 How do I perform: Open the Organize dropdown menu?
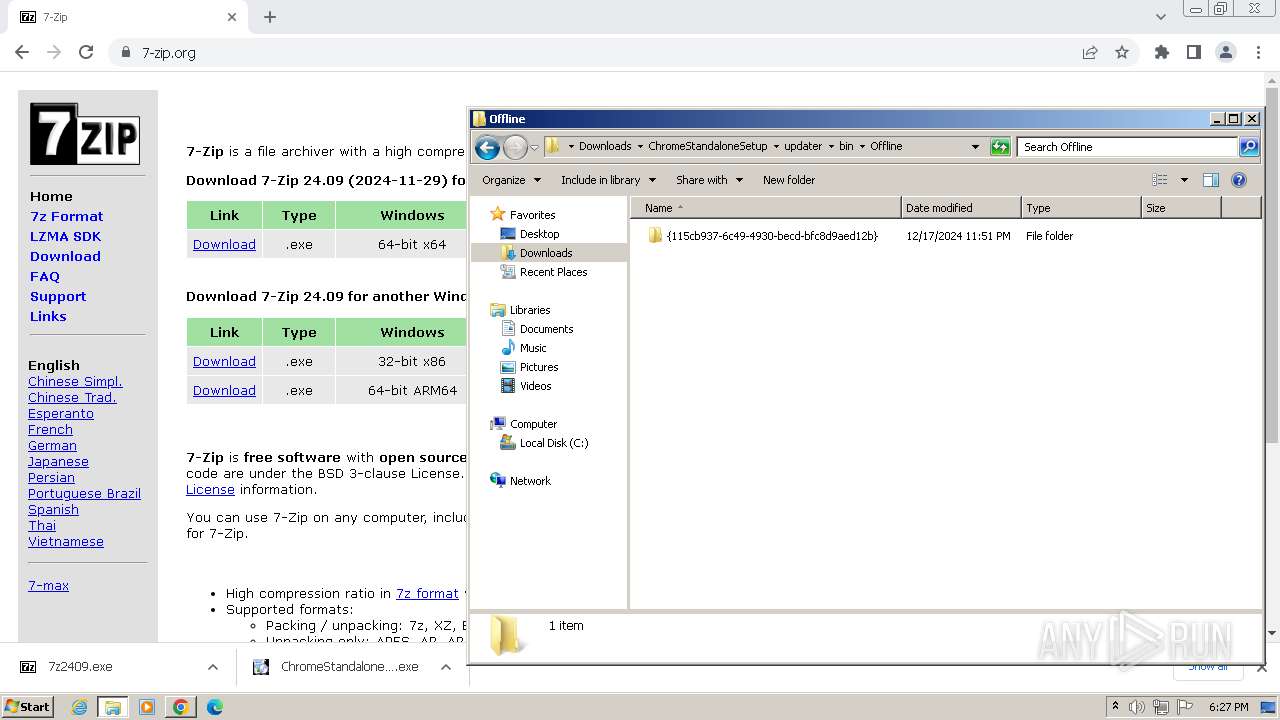click(511, 180)
